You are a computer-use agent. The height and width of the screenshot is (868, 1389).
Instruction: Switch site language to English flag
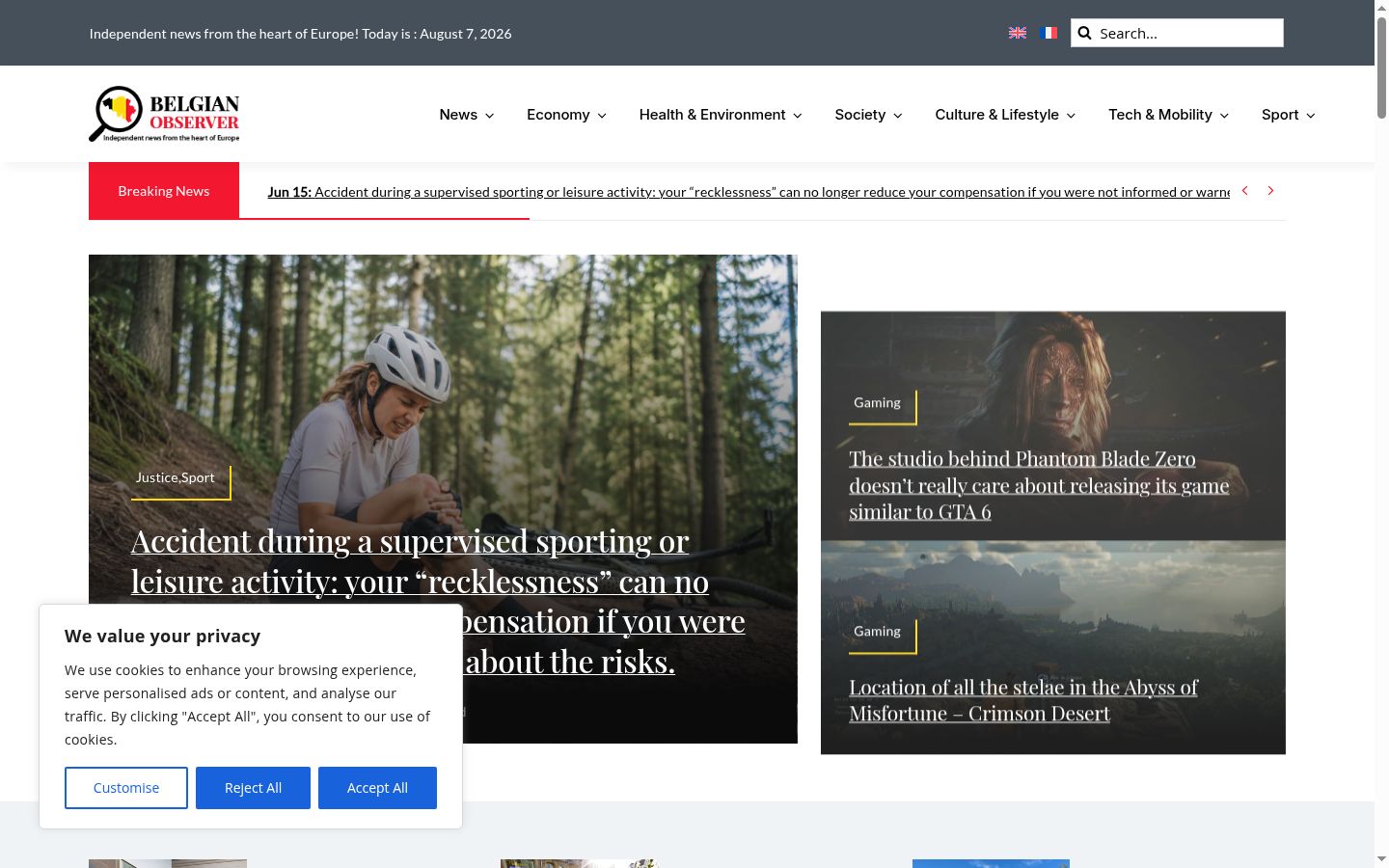pyautogui.click(x=1018, y=33)
